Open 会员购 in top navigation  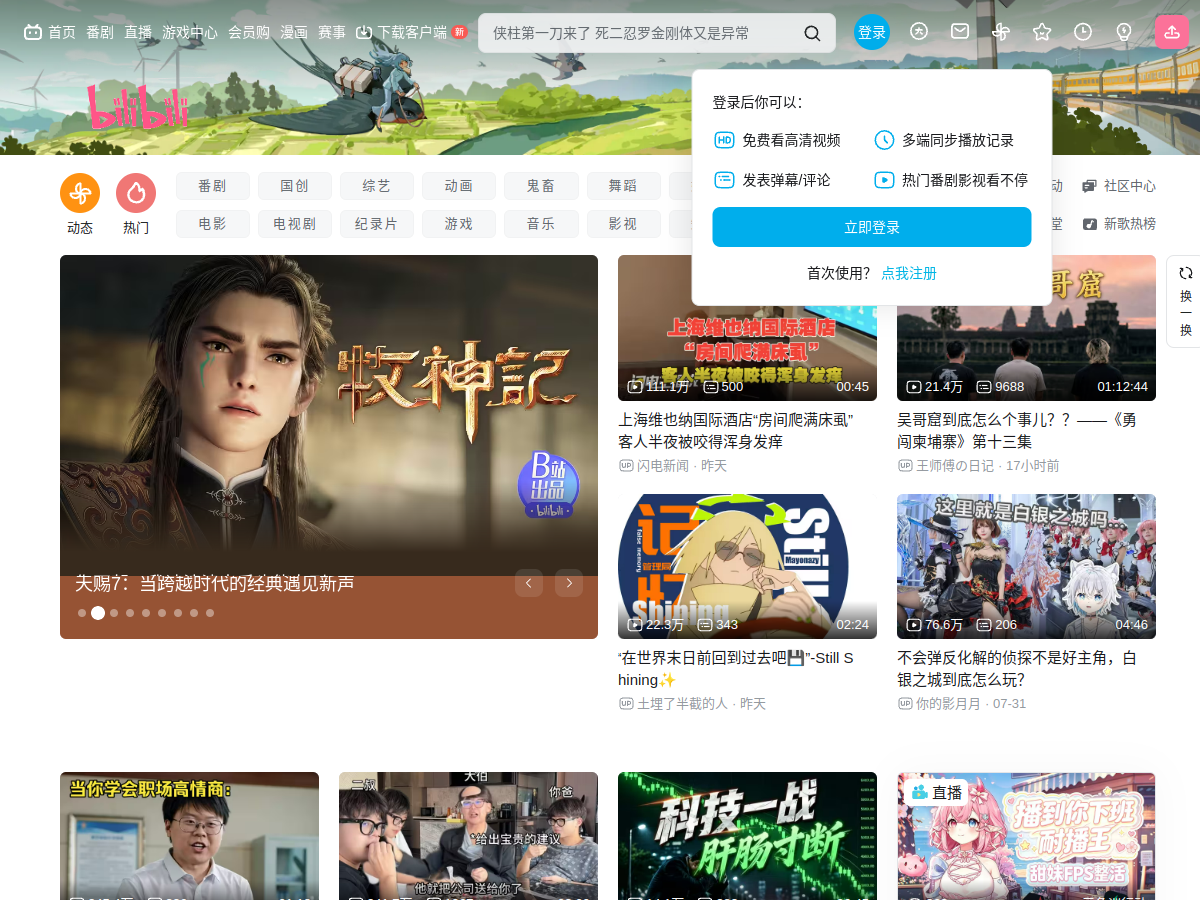point(249,32)
